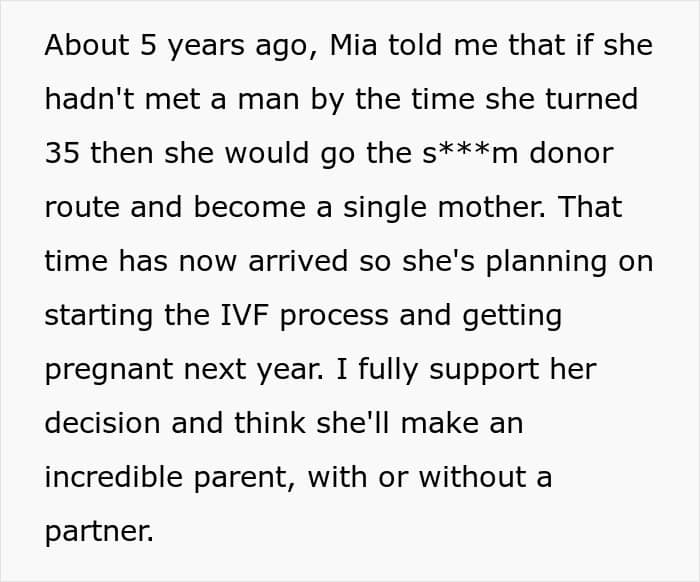Click the word "route"
This screenshot has height=582, width=700.
(82, 208)
